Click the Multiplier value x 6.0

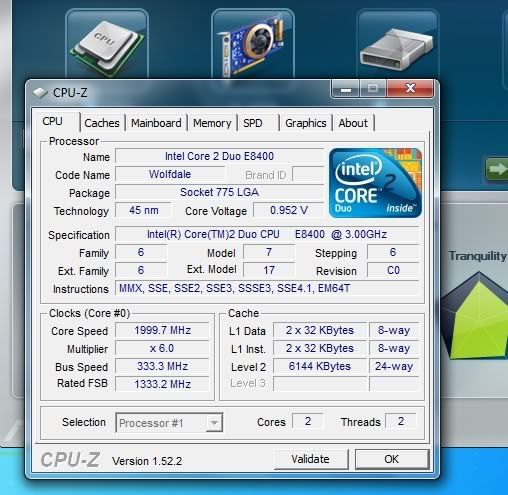point(162,348)
